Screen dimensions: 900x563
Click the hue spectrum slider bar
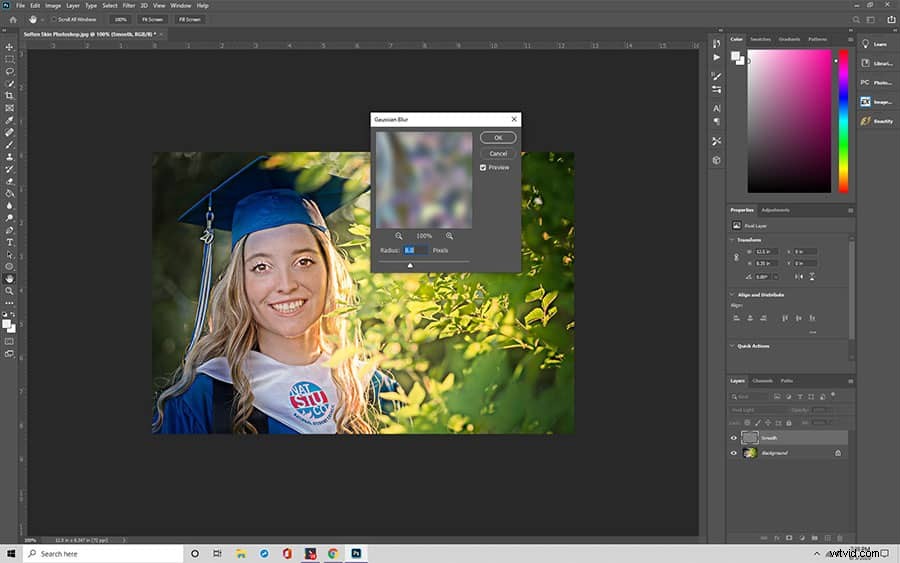click(x=843, y=121)
